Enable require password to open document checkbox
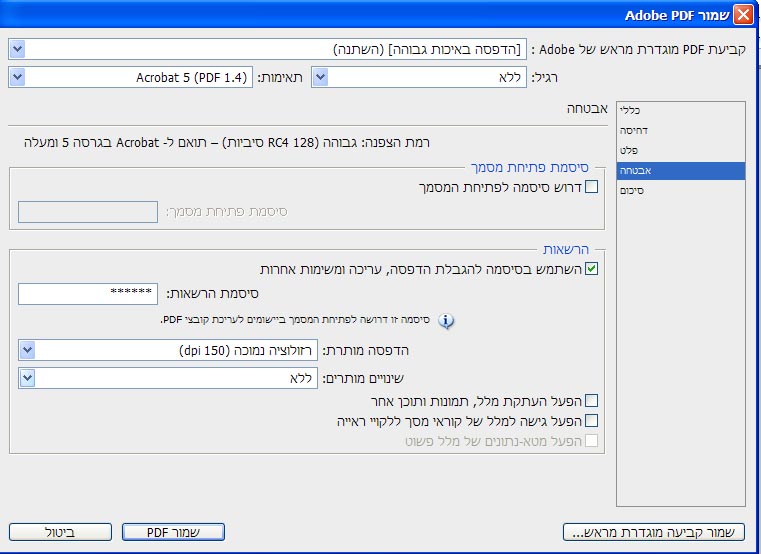The image size is (761, 554). (591, 186)
